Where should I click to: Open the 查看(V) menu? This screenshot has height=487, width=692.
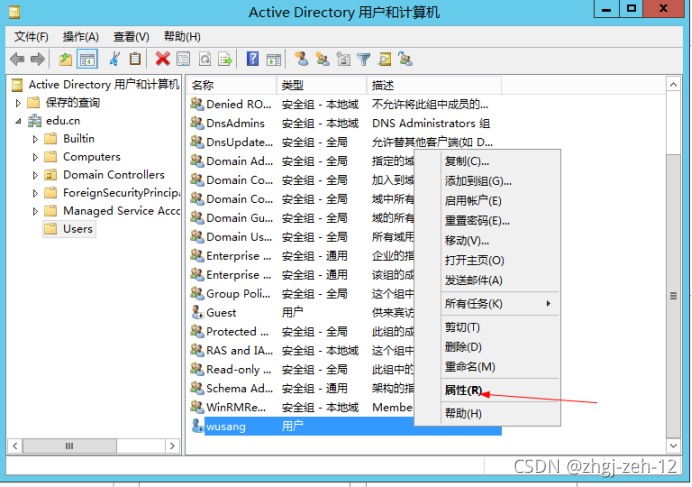click(132, 36)
